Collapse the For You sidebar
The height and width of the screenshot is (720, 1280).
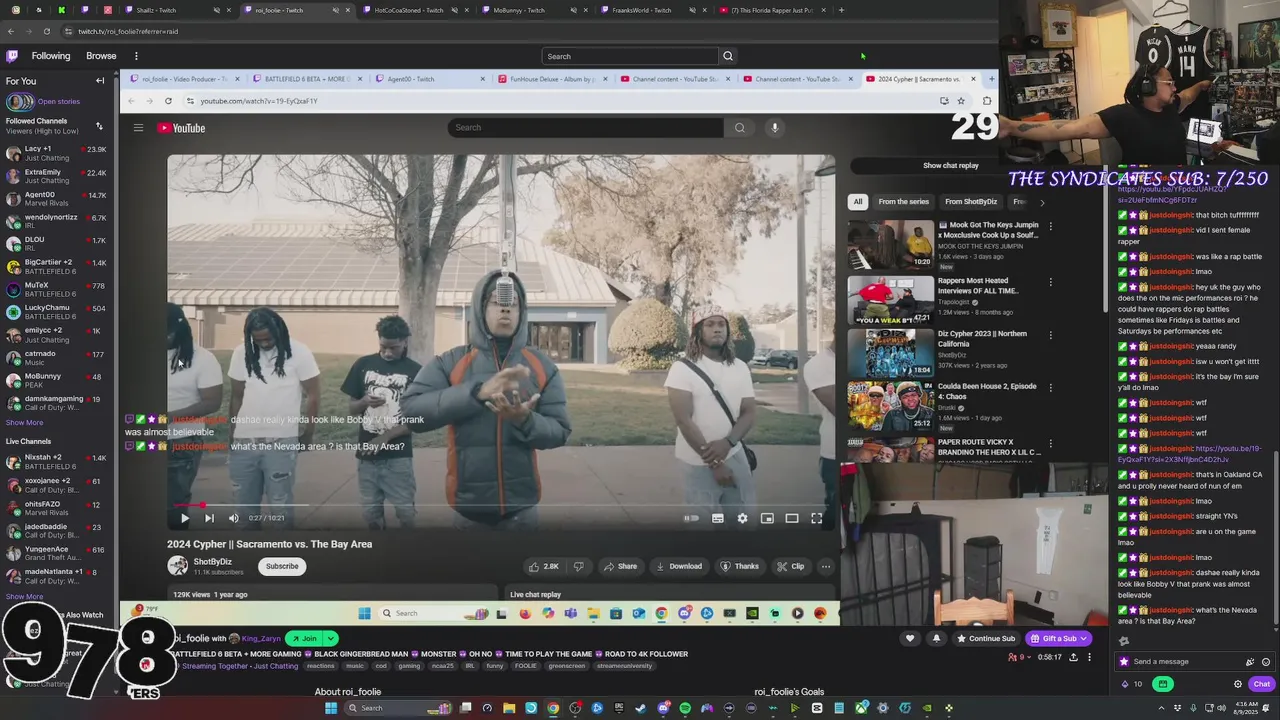(x=100, y=81)
